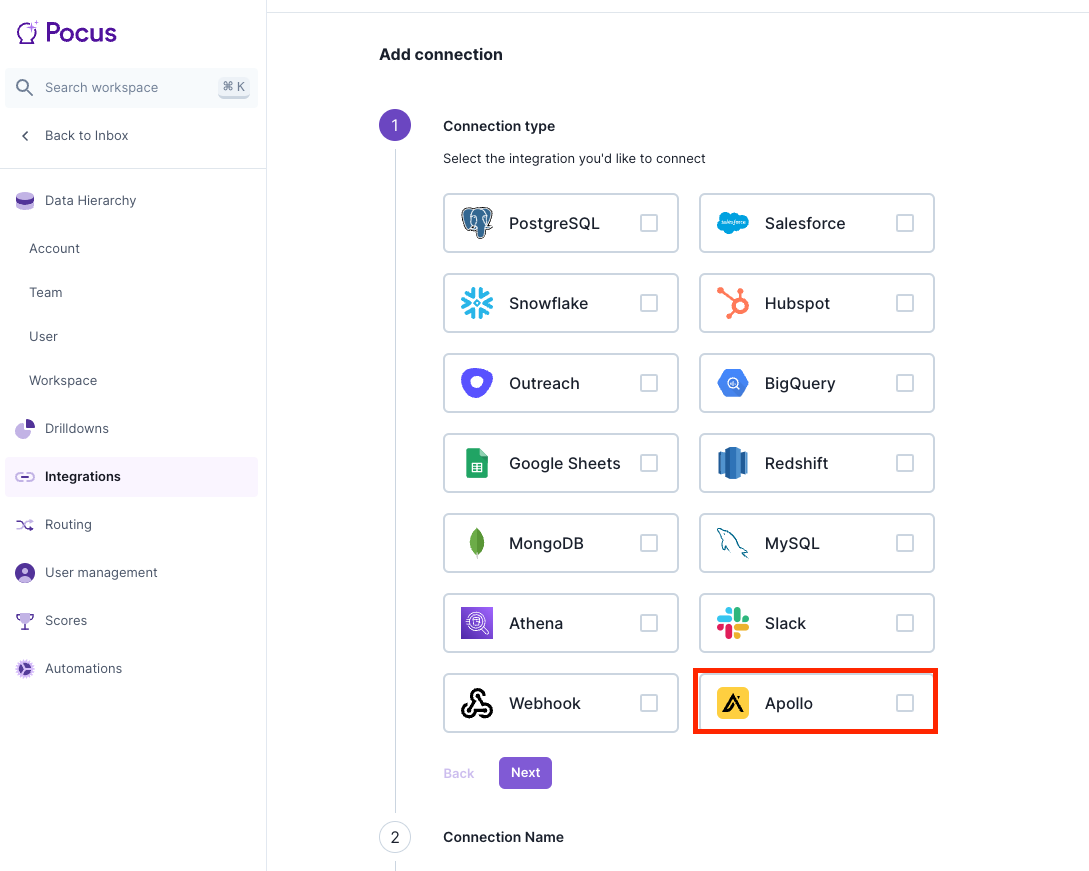
Task: Click the User management person icon
Action: click(x=25, y=573)
